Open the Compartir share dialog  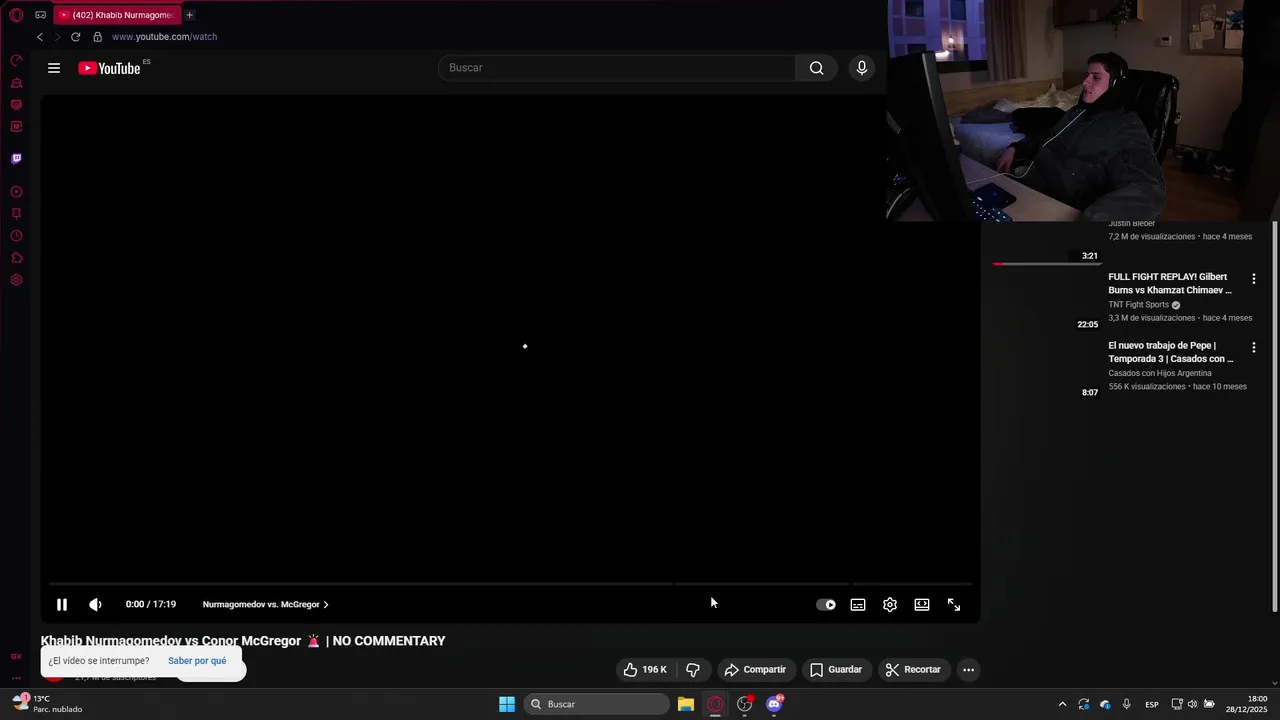755,670
